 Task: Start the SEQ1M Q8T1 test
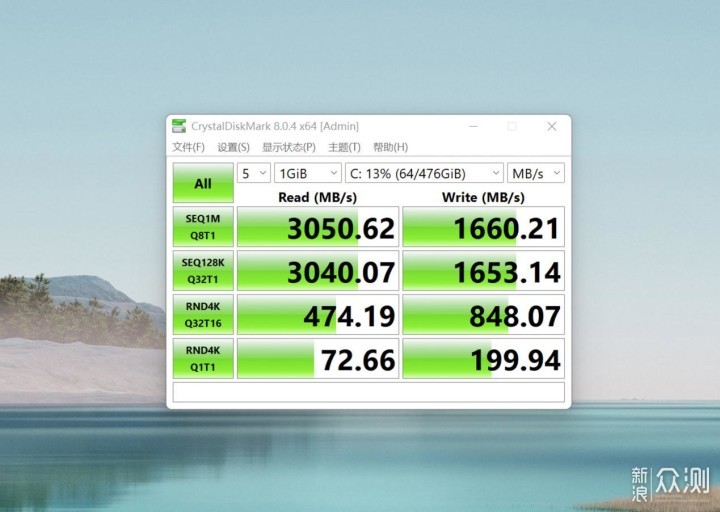click(203, 226)
